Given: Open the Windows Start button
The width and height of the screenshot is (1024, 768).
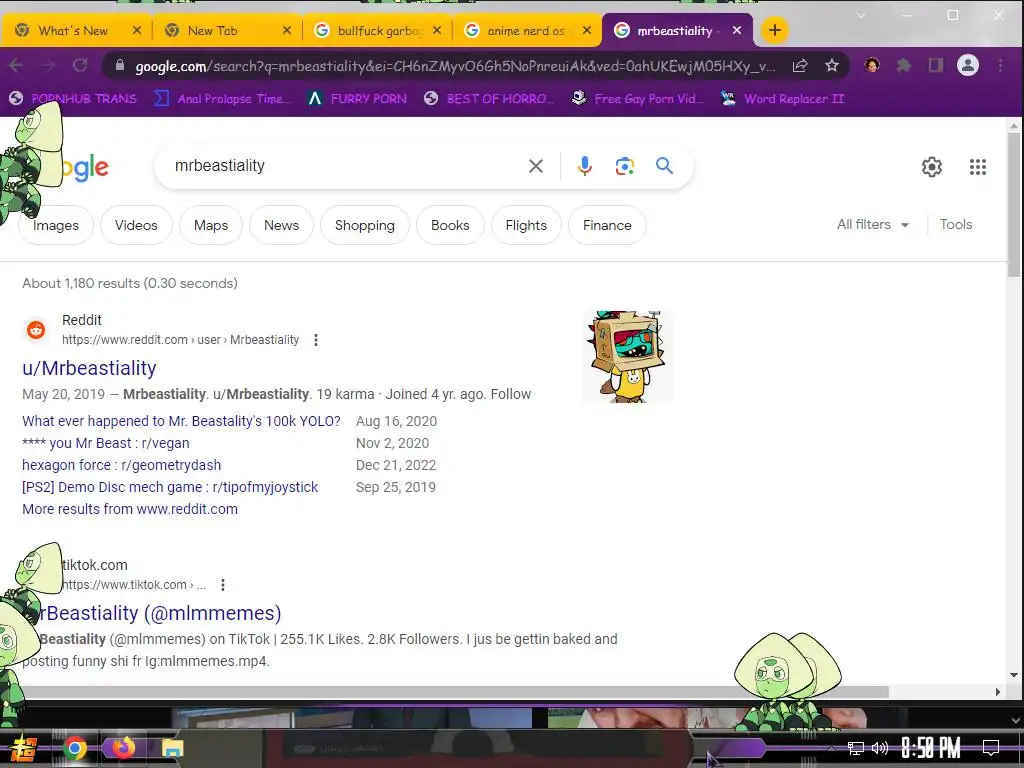Looking at the screenshot, I should click(x=24, y=748).
